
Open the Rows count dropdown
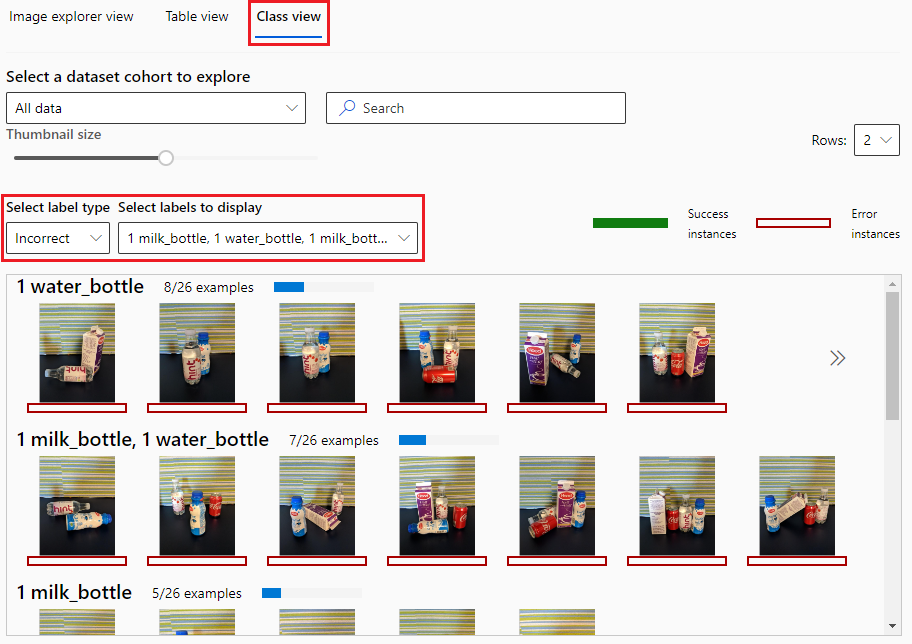(877, 140)
